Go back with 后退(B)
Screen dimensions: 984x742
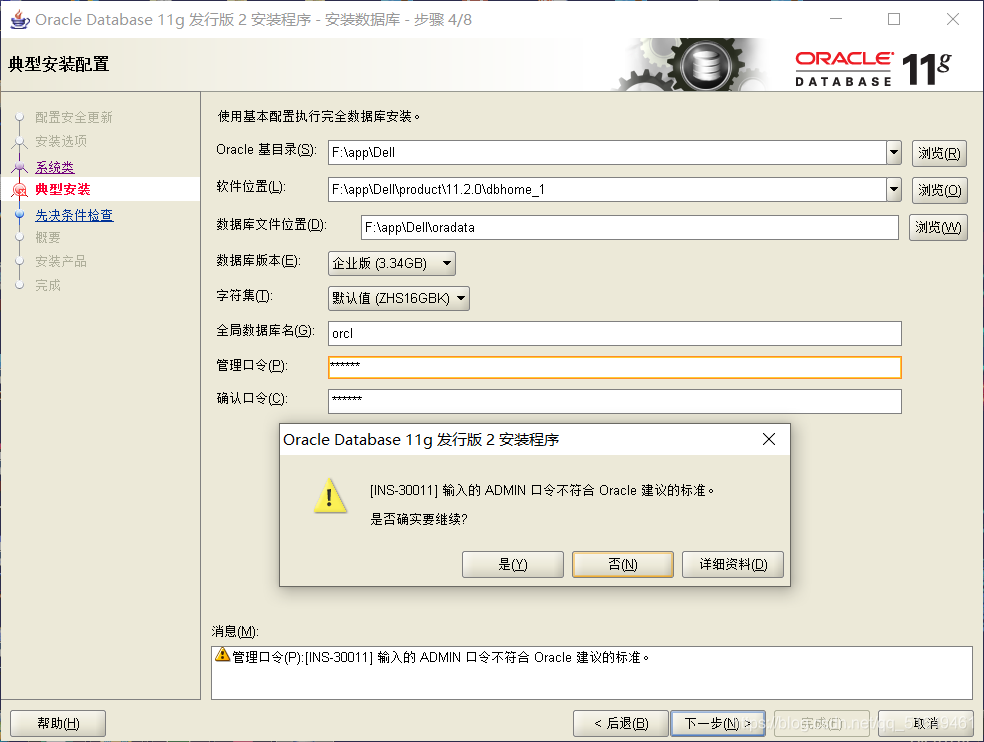[621, 723]
